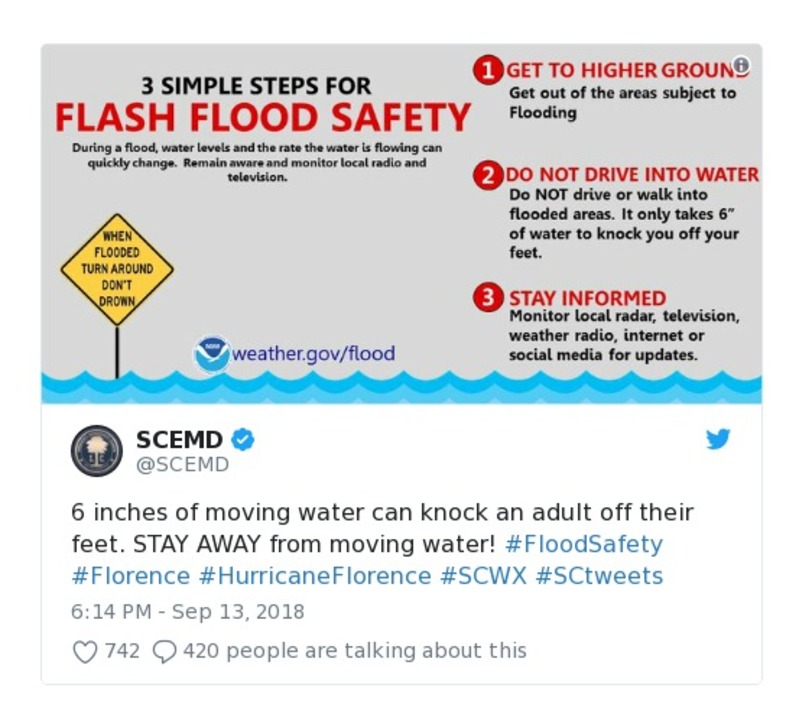Like the tweet with the heart icon
This screenshot has height=717, width=799.
(x=86, y=651)
